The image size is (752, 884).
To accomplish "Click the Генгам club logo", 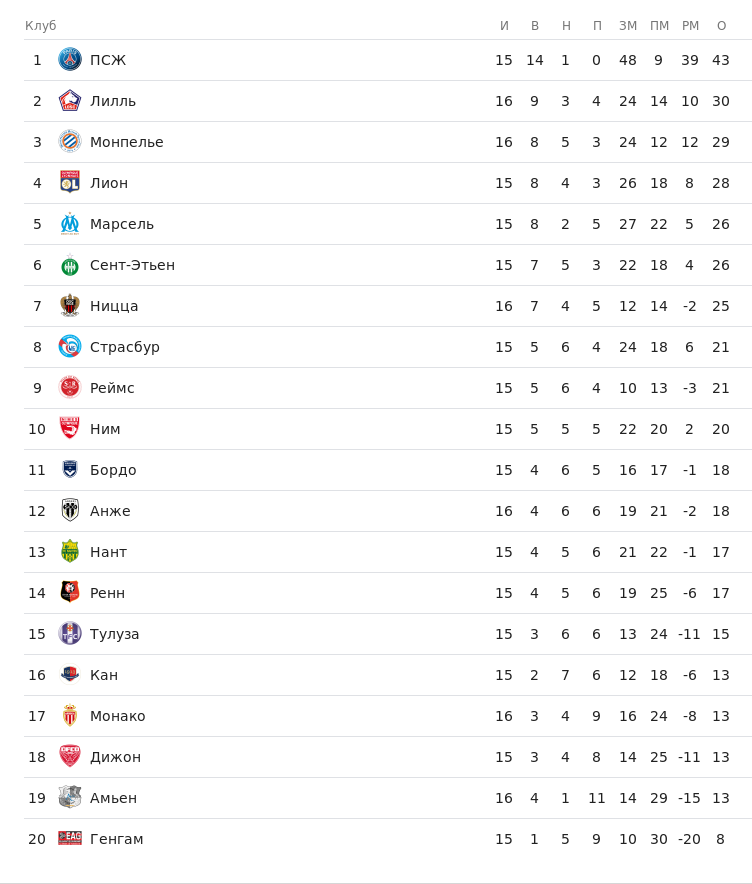I will [x=70, y=839].
